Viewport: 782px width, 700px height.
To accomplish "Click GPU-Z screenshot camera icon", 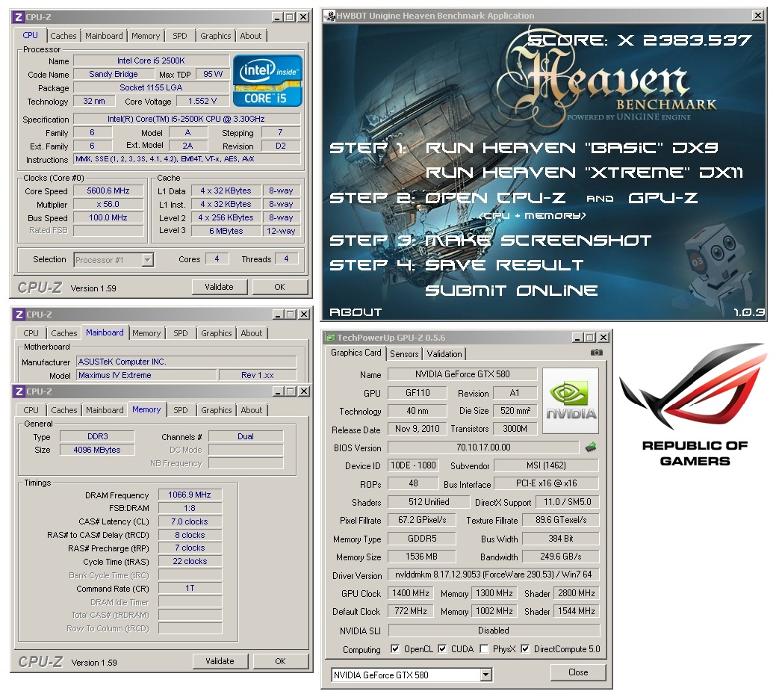I will 596,352.
